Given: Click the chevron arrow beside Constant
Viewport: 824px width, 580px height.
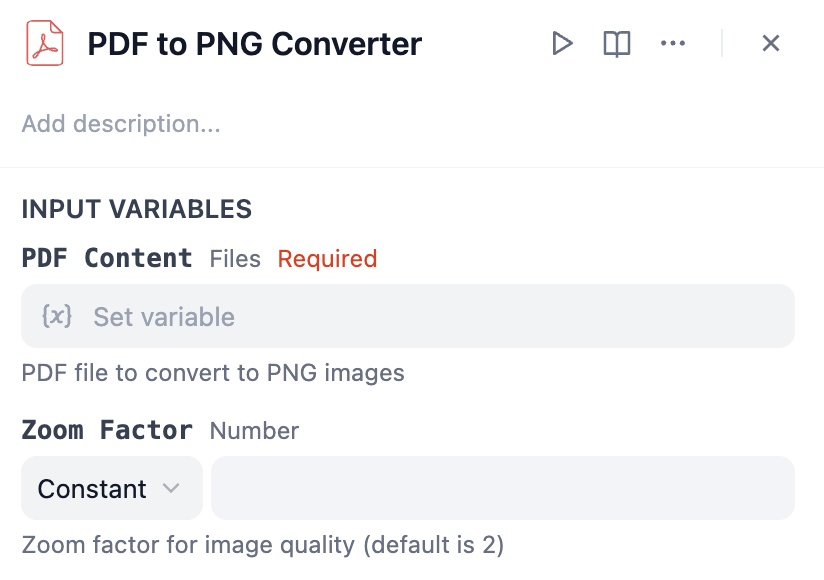Looking at the screenshot, I should pyautogui.click(x=171, y=488).
